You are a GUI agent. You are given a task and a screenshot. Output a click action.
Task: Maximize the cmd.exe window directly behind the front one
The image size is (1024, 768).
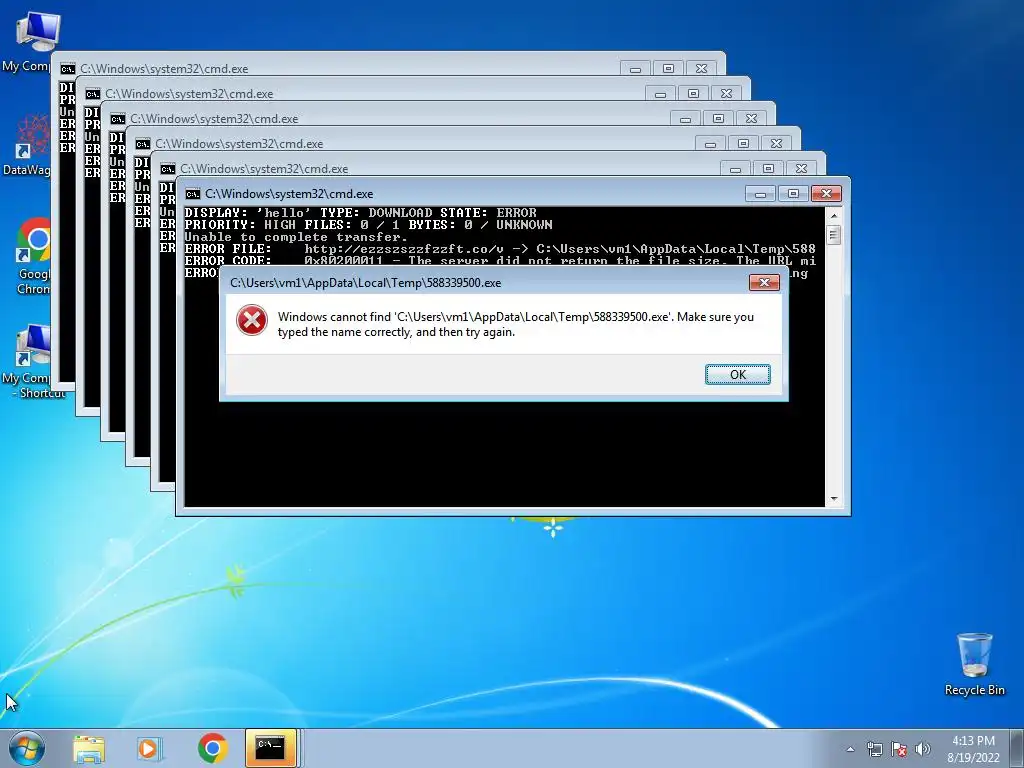coord(768,168)
